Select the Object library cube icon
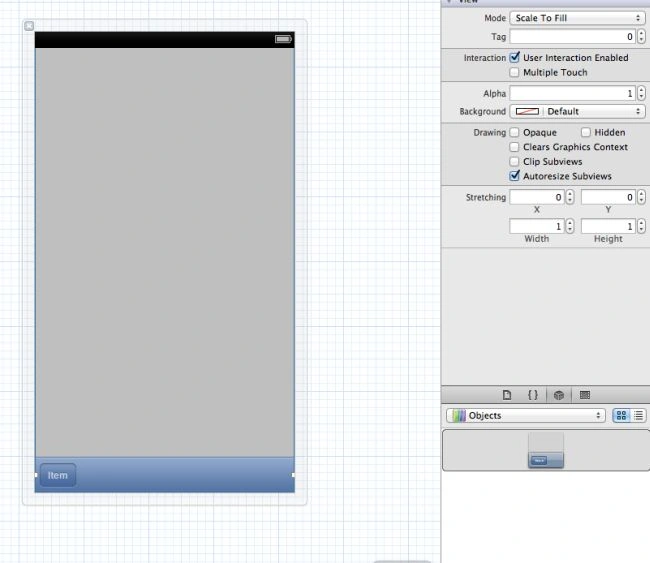This screenshot has height=563, width=650. 559,395
